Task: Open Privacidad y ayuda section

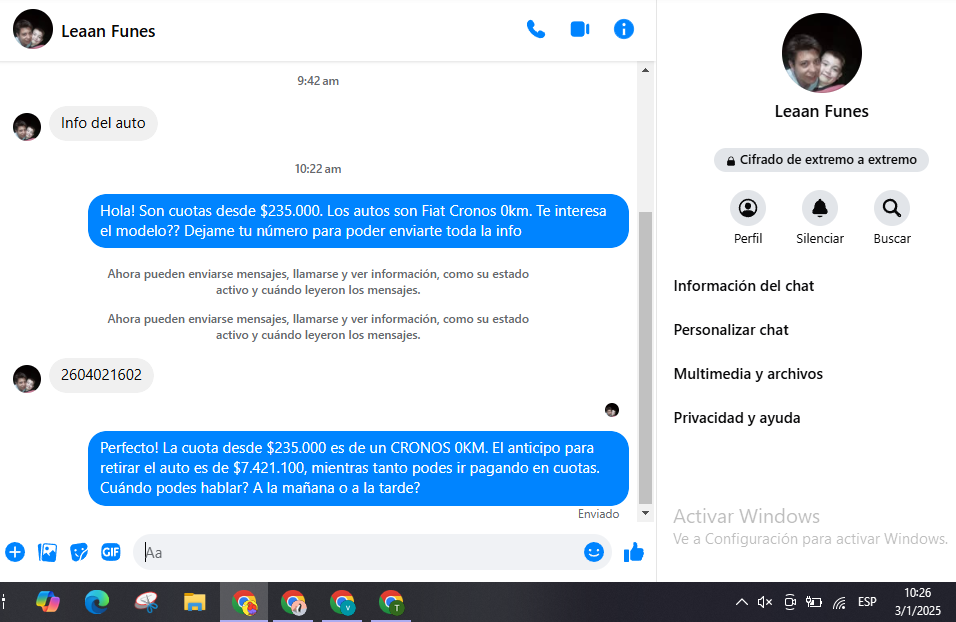Action: [737, 418]
